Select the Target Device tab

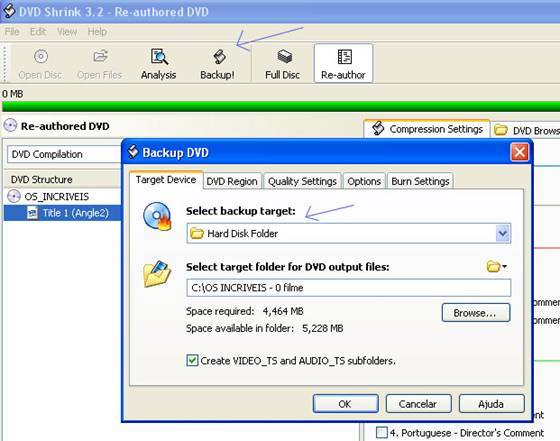click(x=166, y=180)
